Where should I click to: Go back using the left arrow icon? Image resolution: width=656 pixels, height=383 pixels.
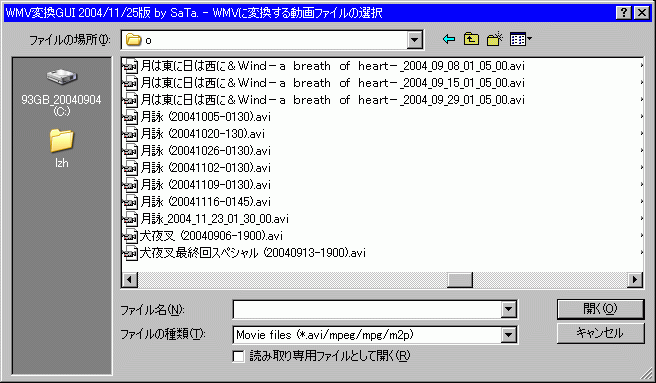[x=449, y=39]
